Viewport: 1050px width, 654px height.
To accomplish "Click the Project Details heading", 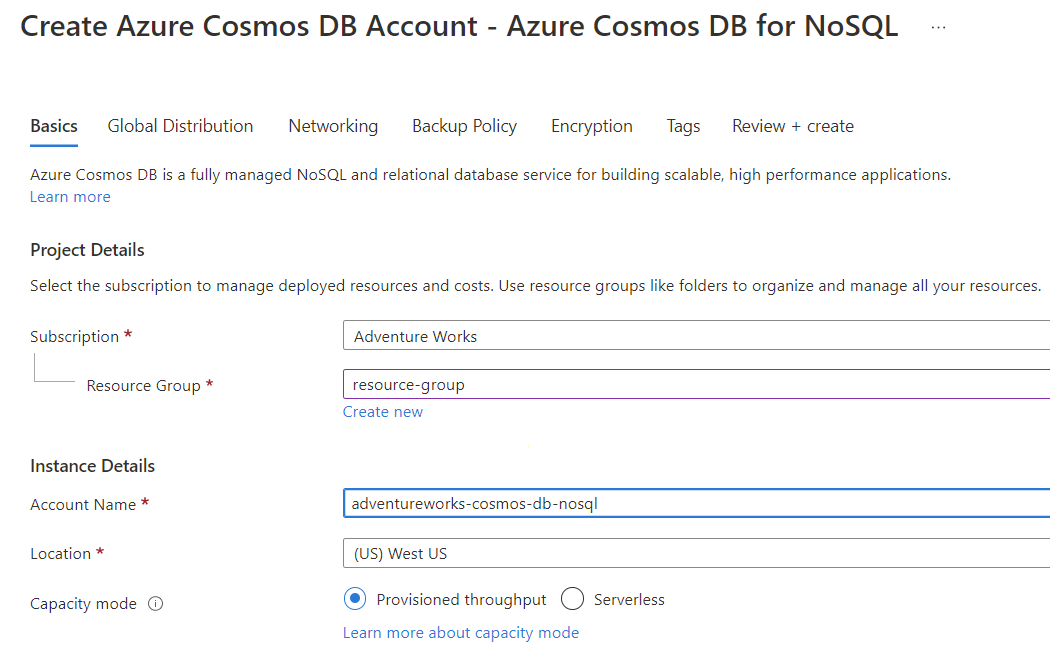I will click(87, 250).
